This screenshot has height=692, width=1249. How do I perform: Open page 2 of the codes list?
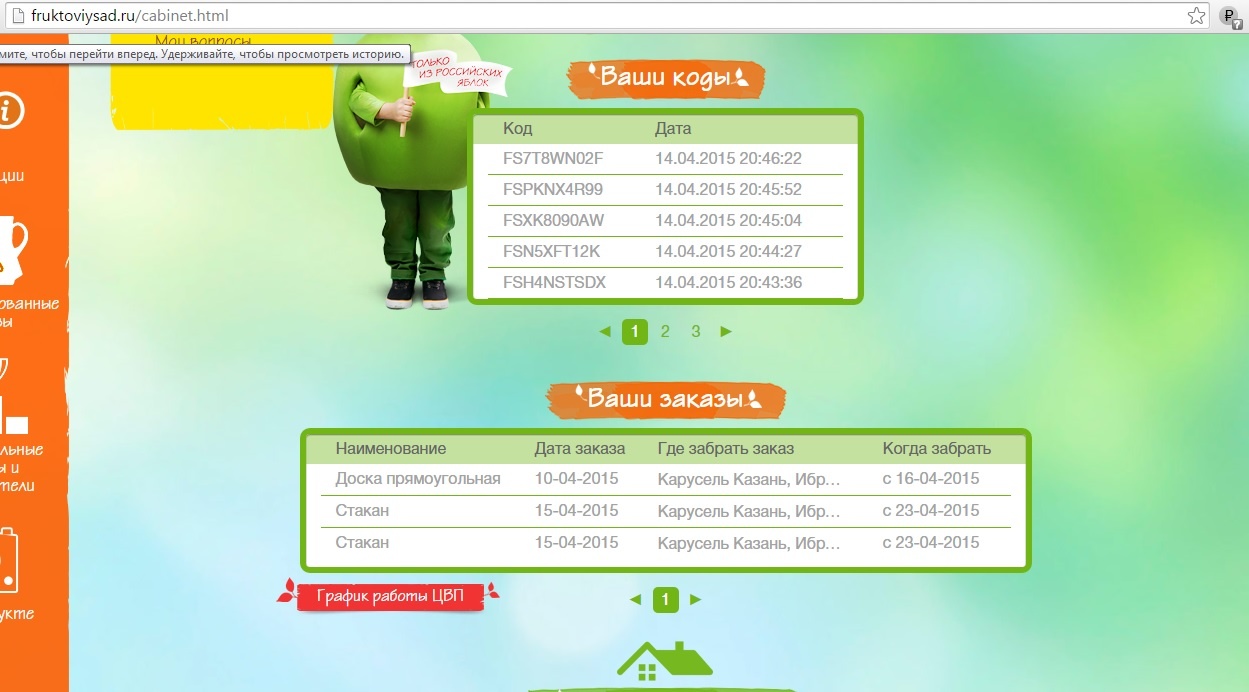(665, 332)
